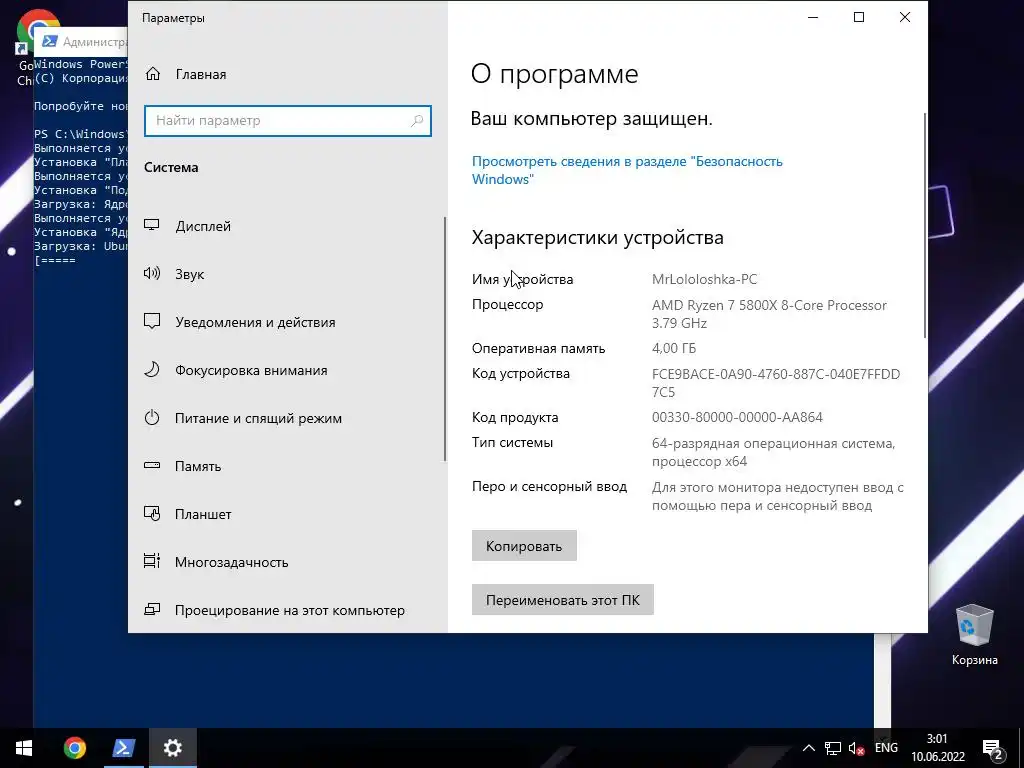Select the 64-разрядная system type text

pyautogui.click(x=773, y=452)
